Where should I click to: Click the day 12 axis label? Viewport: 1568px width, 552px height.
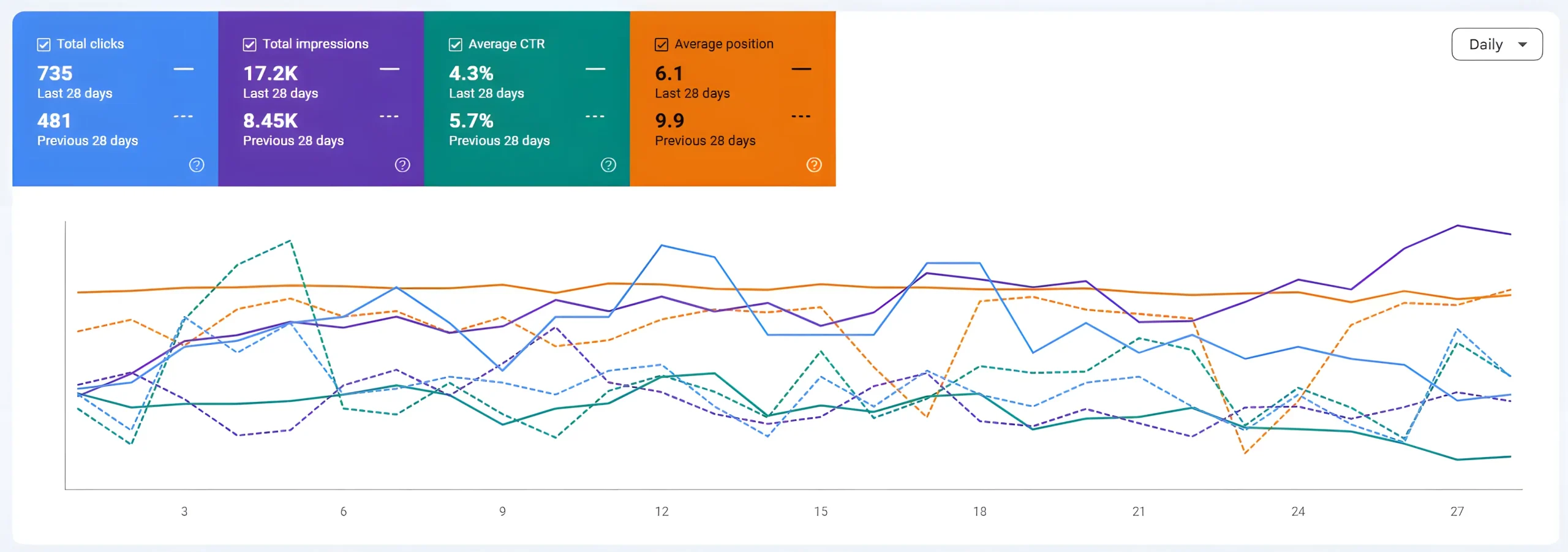pos(661,512)
